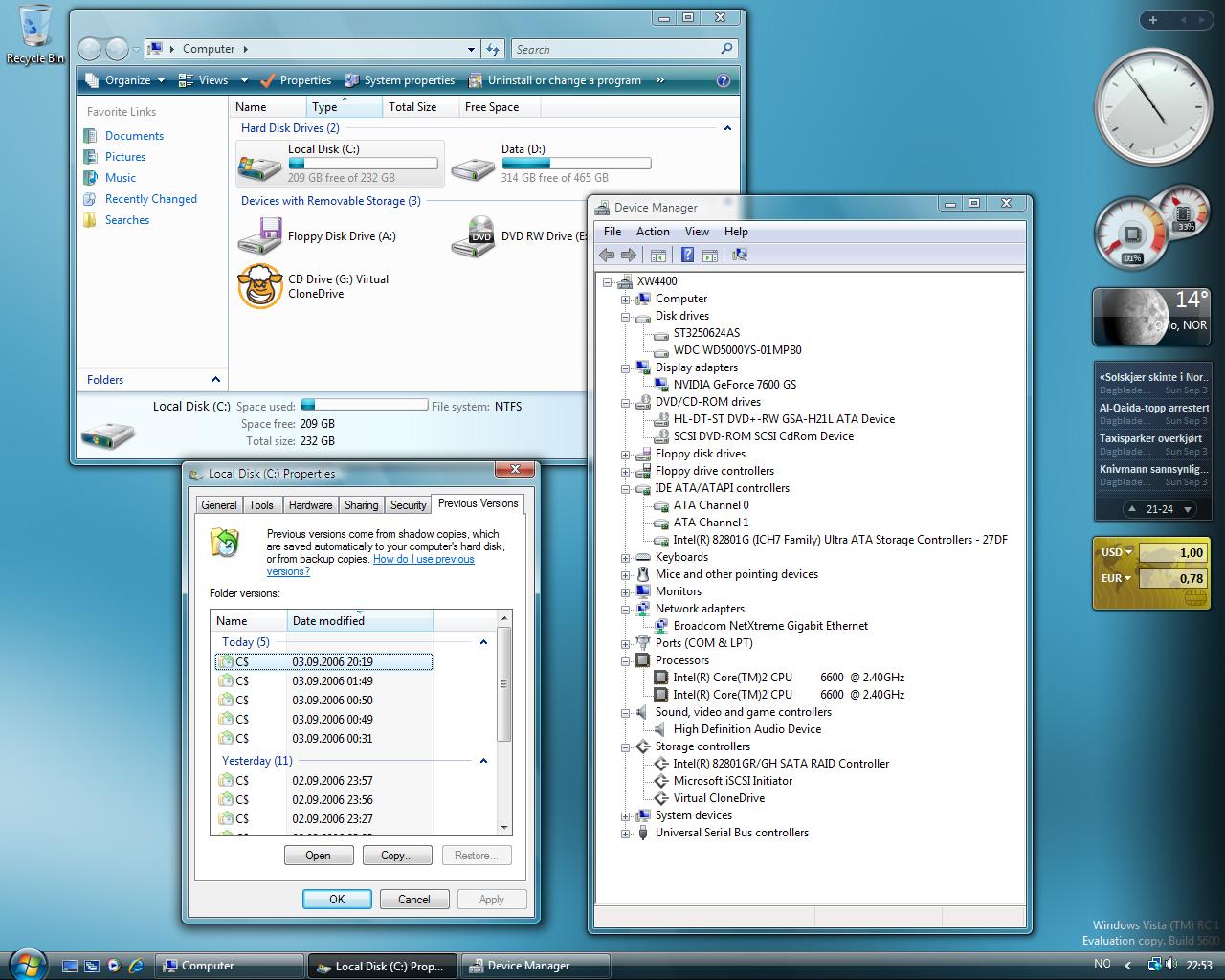Image resolution: width=1225 pixels, height=980 pixels.
Task: Click the Start orb button
Action: tap(26, 965)
